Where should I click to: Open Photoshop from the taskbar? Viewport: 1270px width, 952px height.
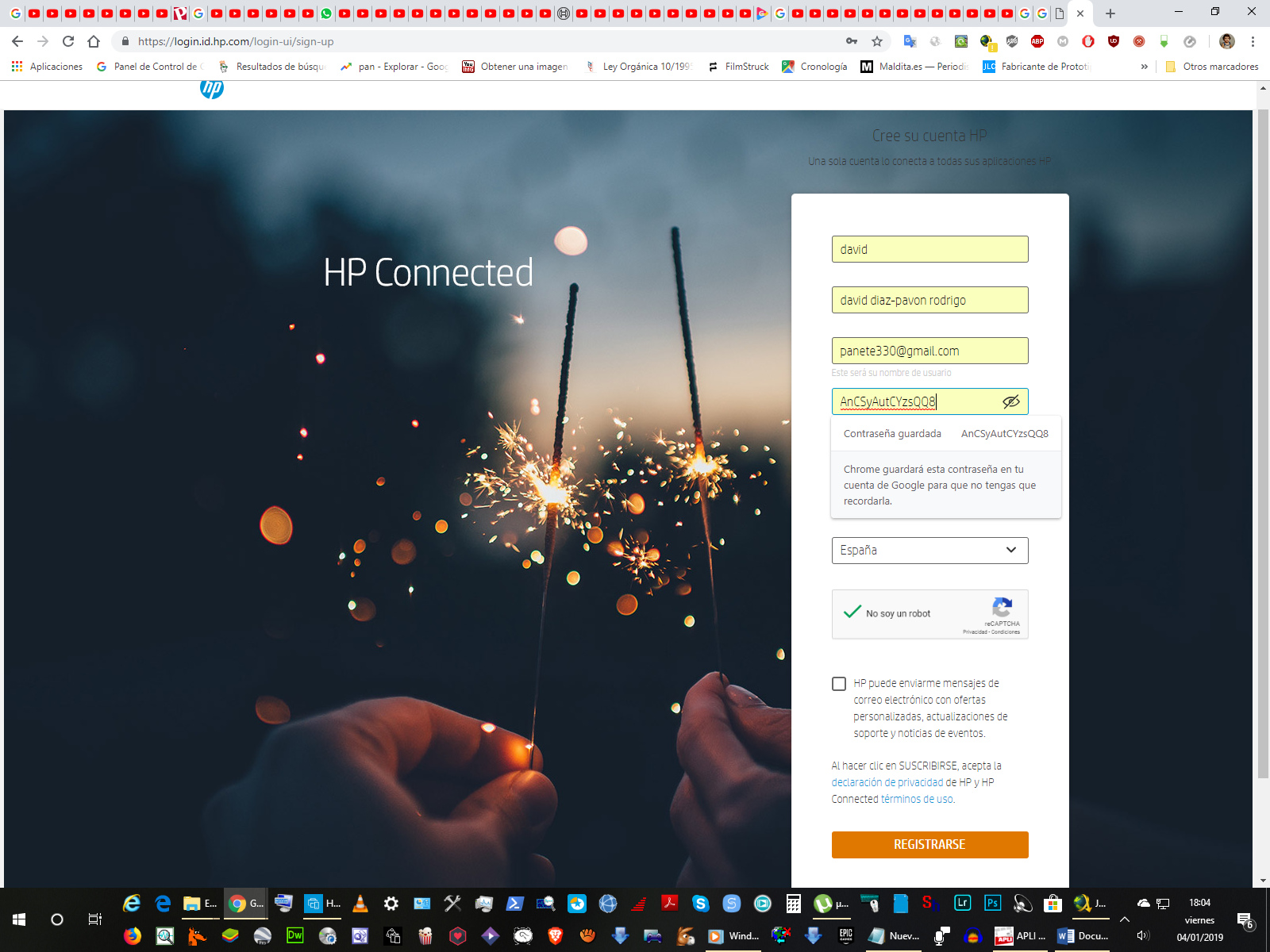click(992, 903)
